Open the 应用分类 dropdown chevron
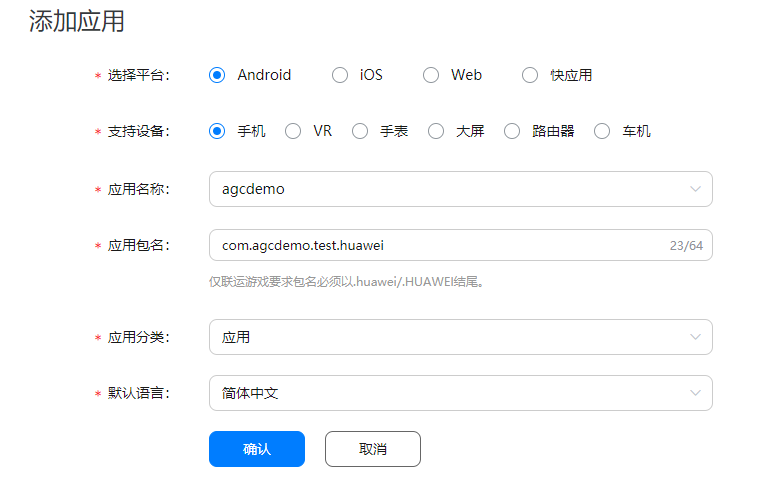 point(695,337)
